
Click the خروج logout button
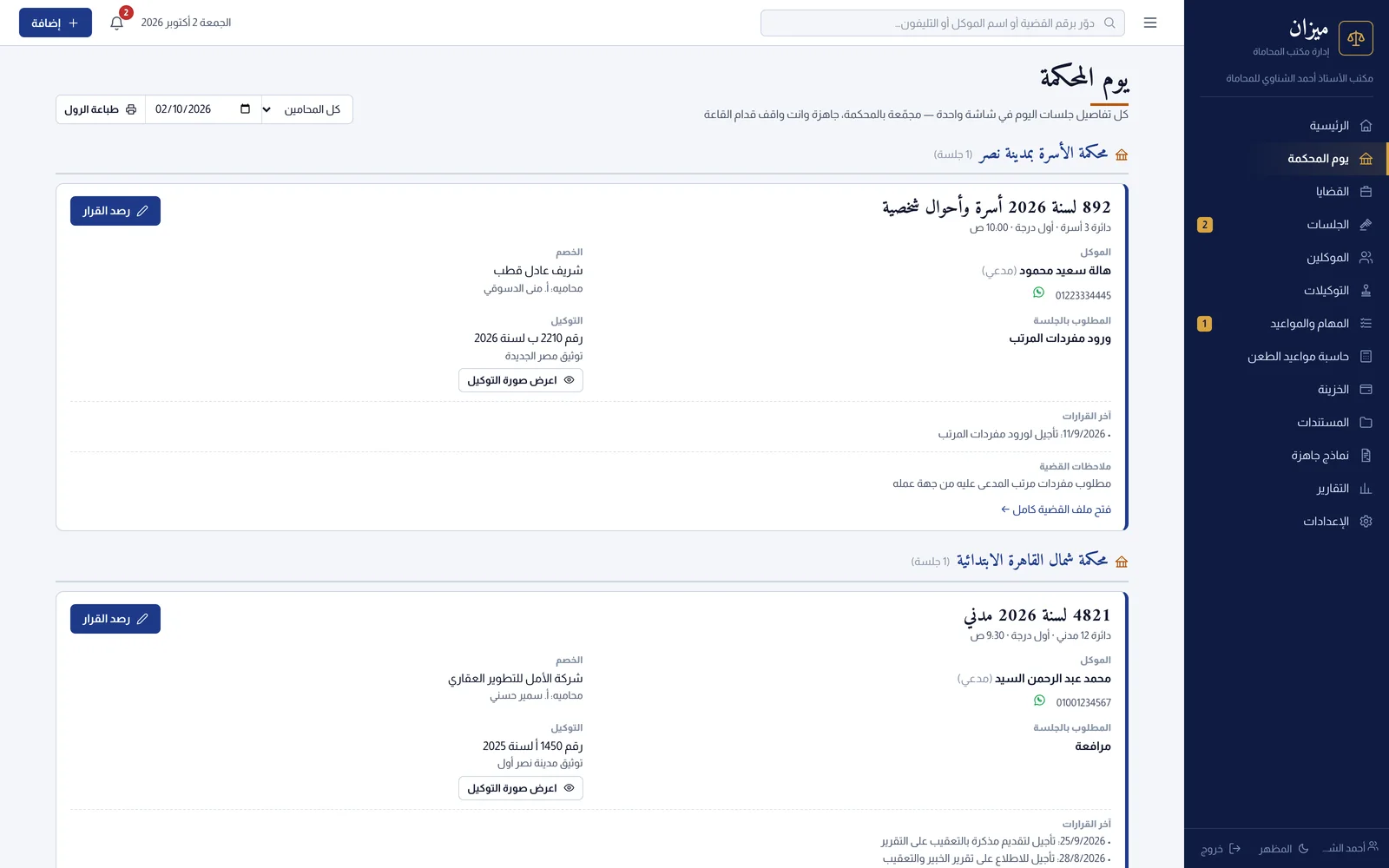[x=1221, y=849]
